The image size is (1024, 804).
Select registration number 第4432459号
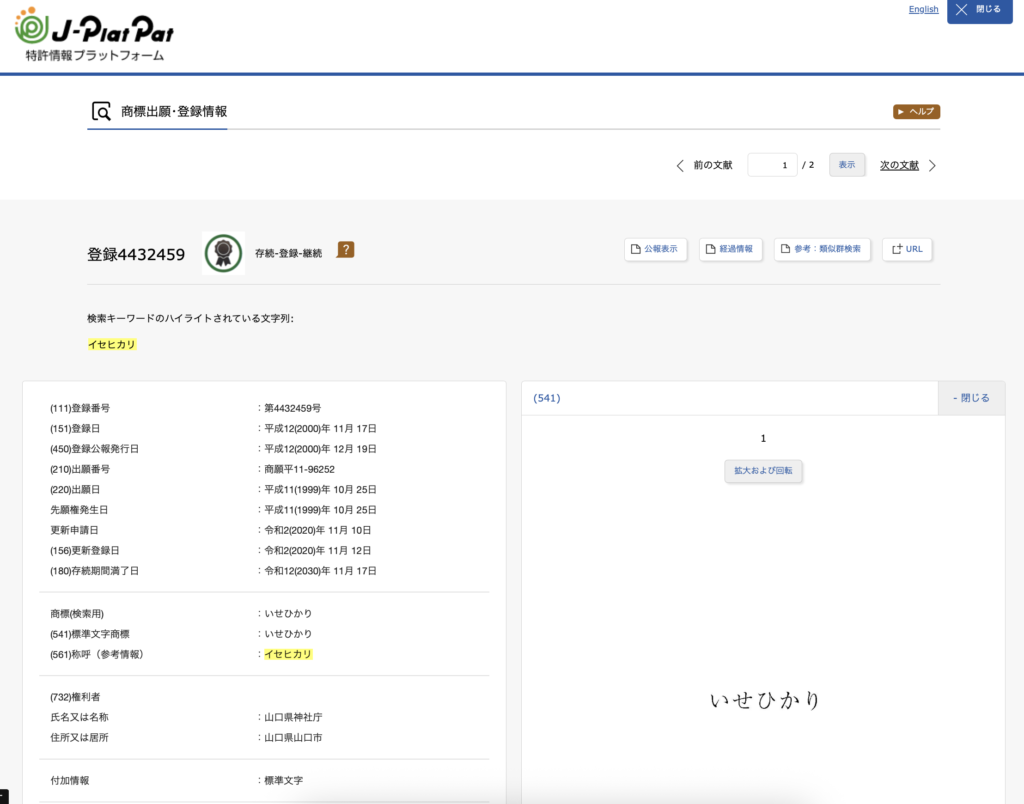click(x=293, y=408)
